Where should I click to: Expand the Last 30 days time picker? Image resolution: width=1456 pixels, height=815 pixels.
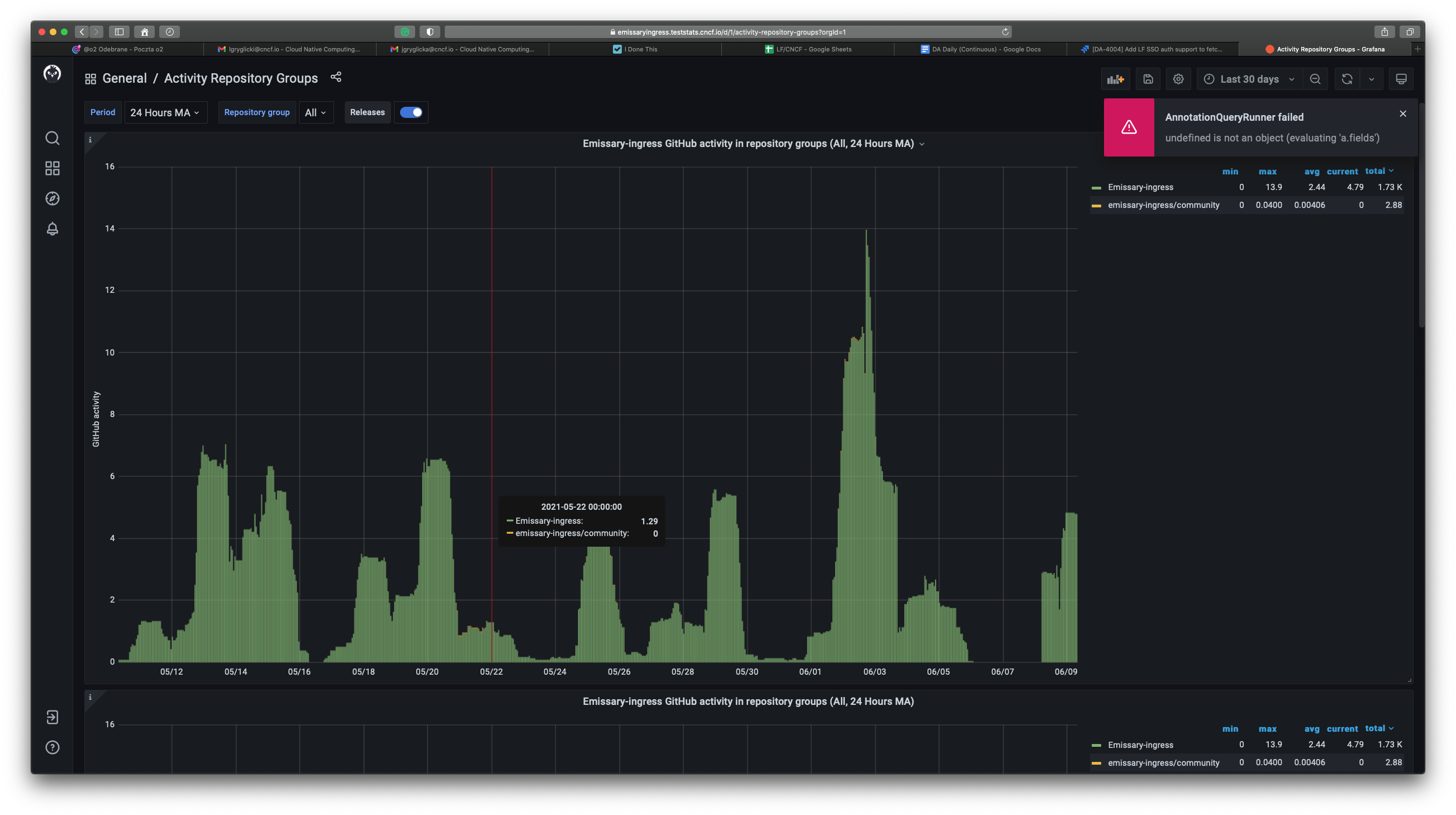pyautogui.click(x=1249, y=79)
